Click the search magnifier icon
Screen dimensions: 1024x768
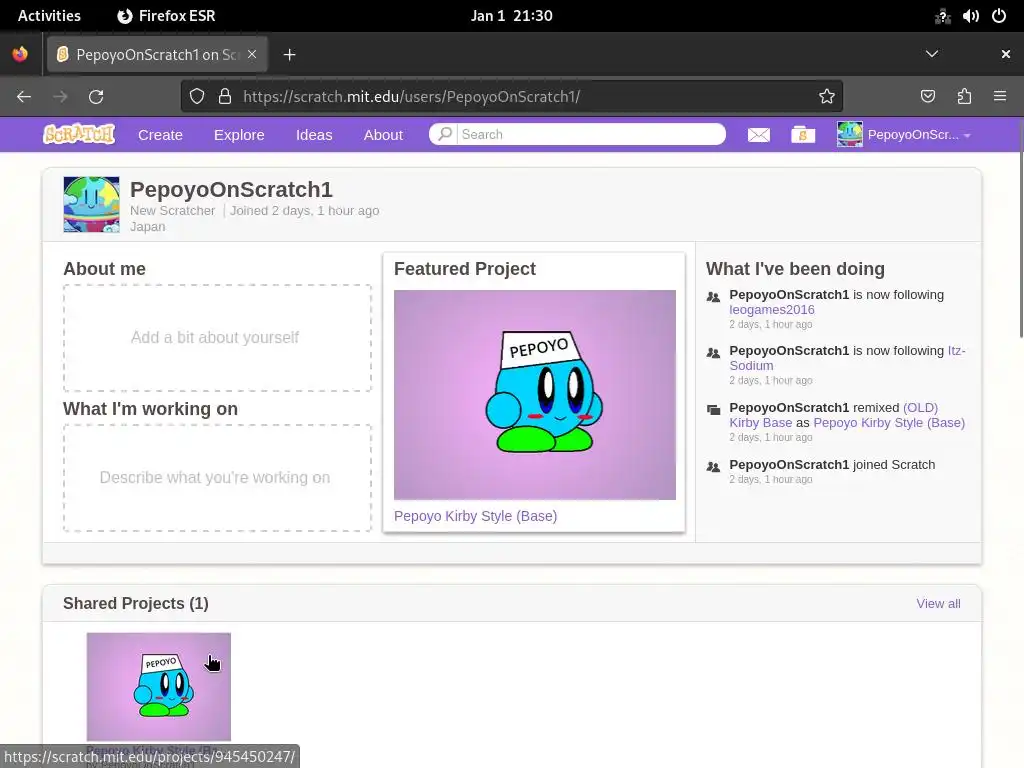[445, 134]
